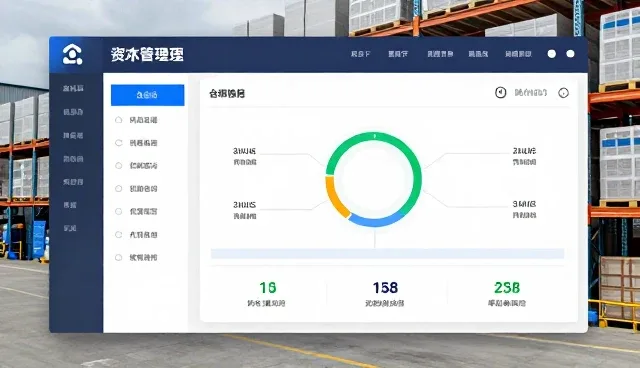Click the label text next to clock icon

[531, 93]
